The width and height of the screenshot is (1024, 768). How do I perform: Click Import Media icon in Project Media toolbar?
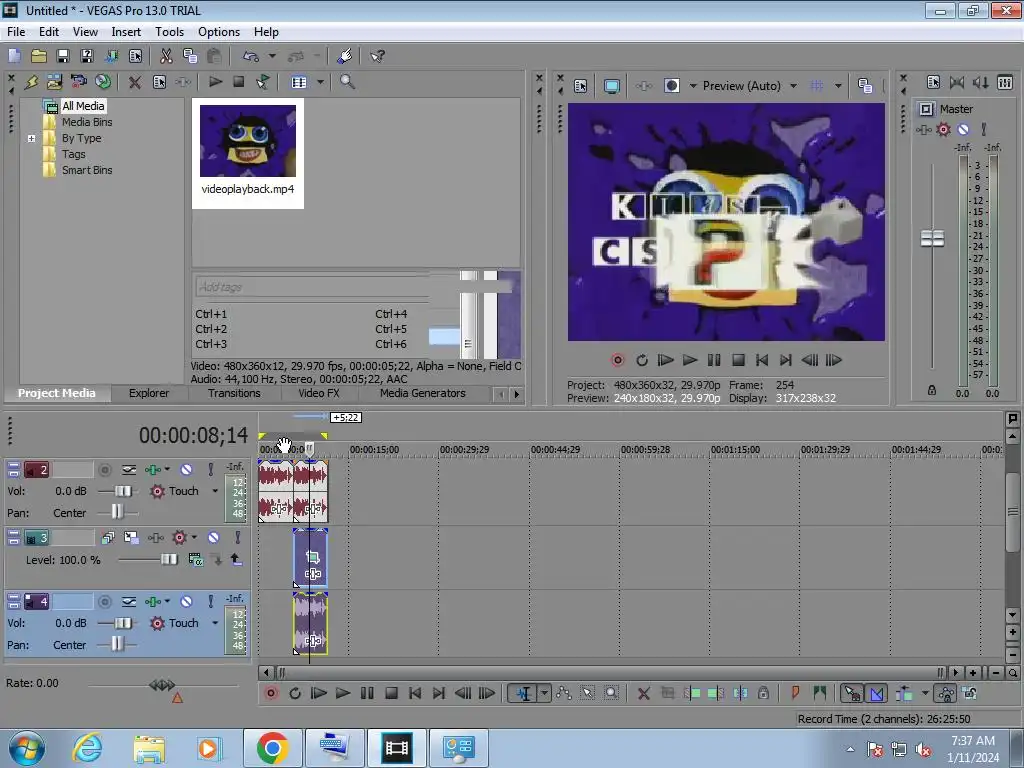(54, 82)
